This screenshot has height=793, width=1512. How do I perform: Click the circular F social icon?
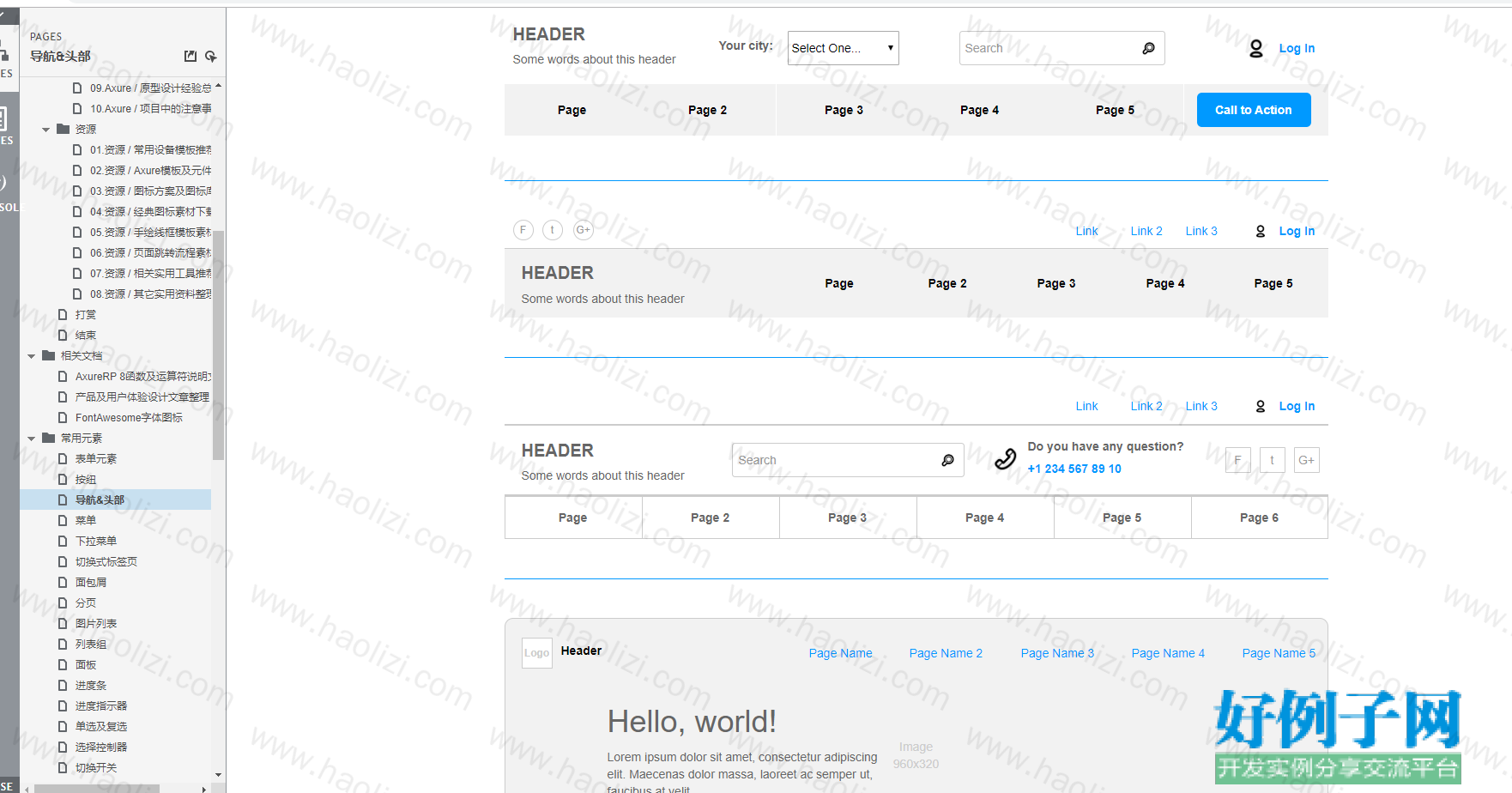[523, 230]
